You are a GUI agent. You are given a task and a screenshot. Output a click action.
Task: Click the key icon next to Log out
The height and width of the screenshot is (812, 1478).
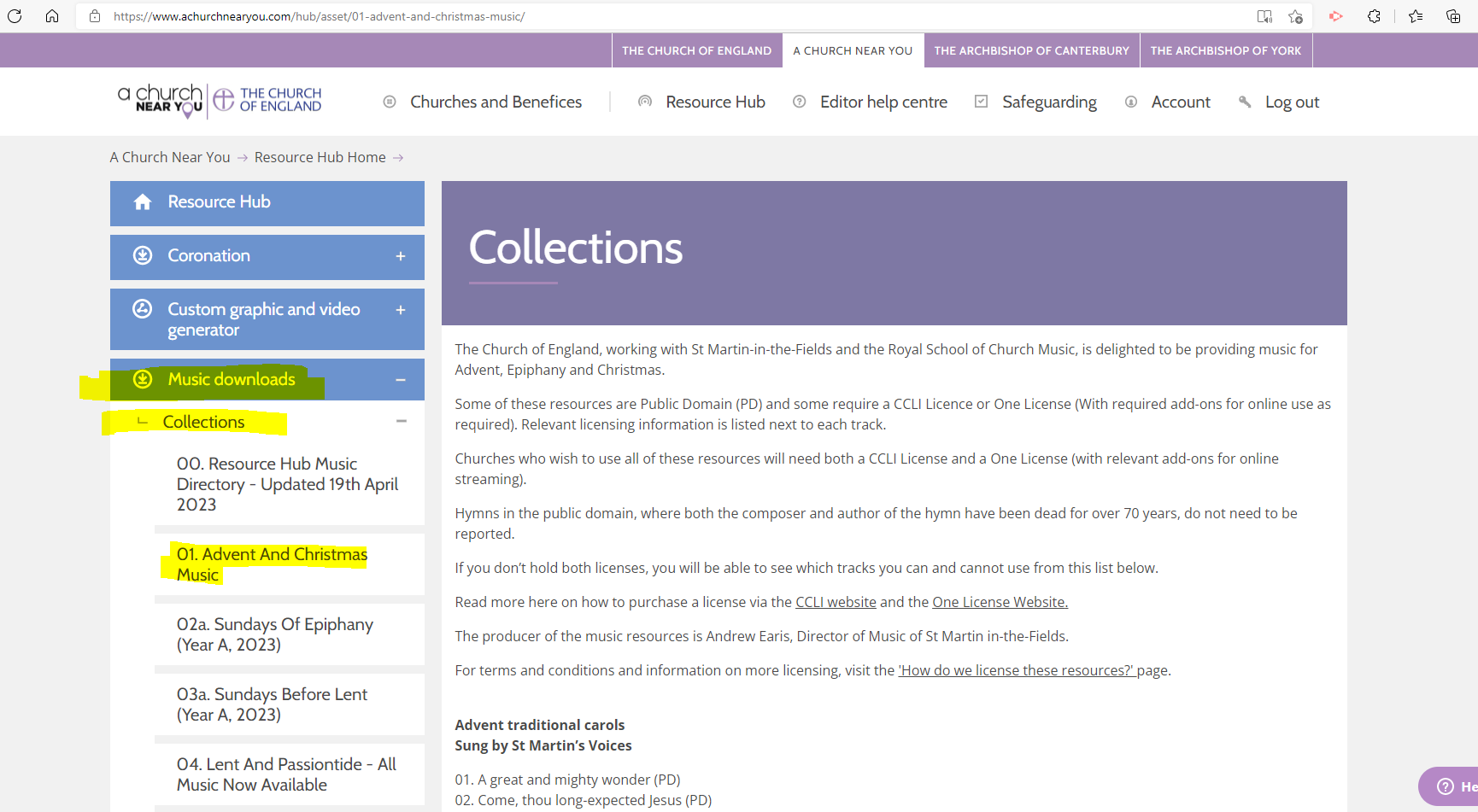[1245, 102]
